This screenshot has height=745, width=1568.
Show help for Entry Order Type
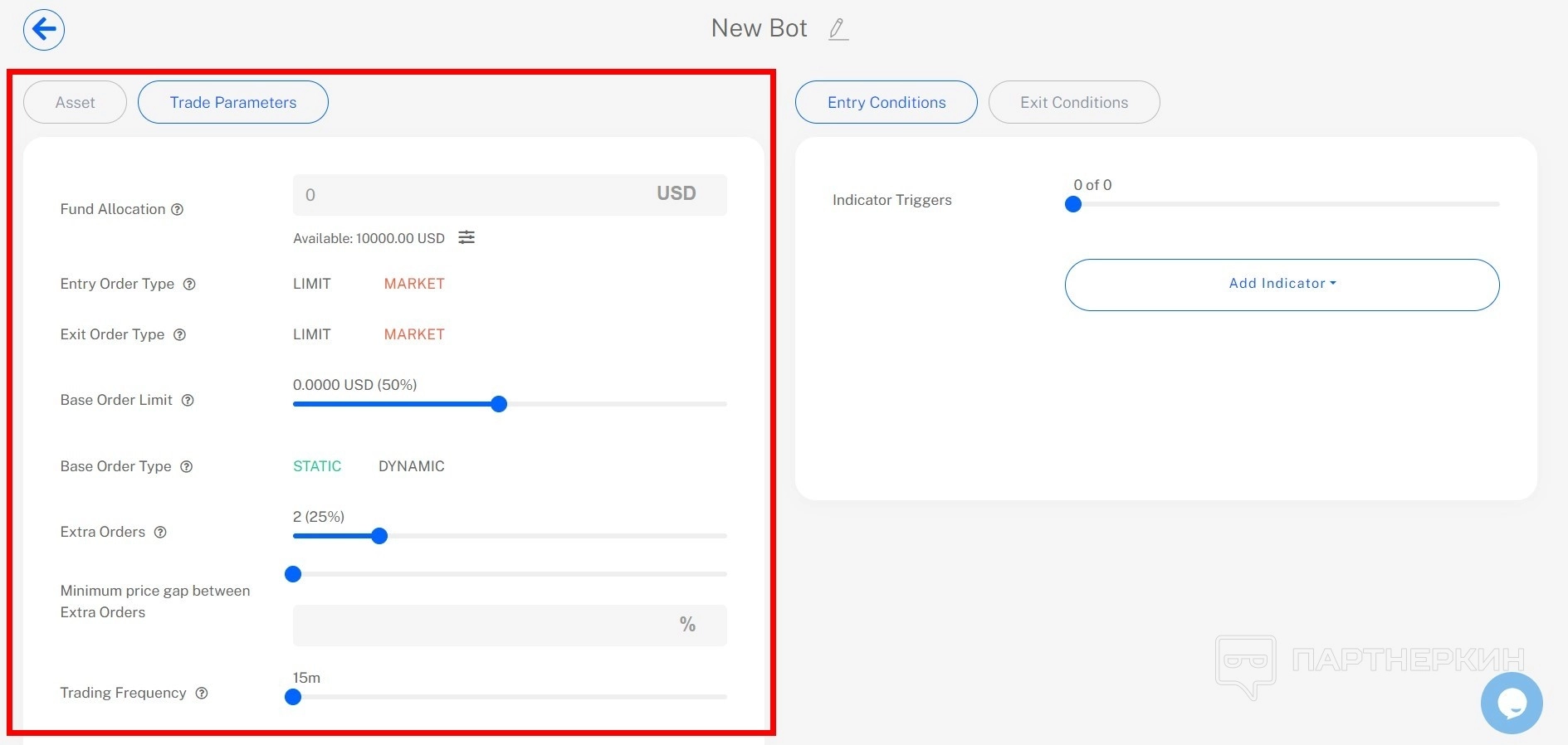(x=189, y=285)
